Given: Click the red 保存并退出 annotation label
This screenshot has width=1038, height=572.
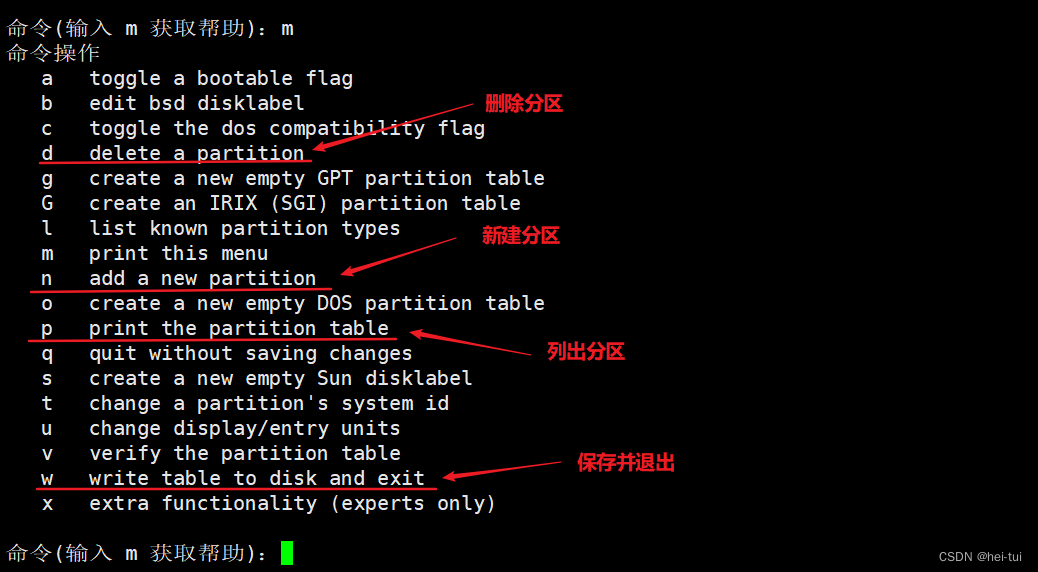Looking at the screenshot, I should click(x=626, y=463).
